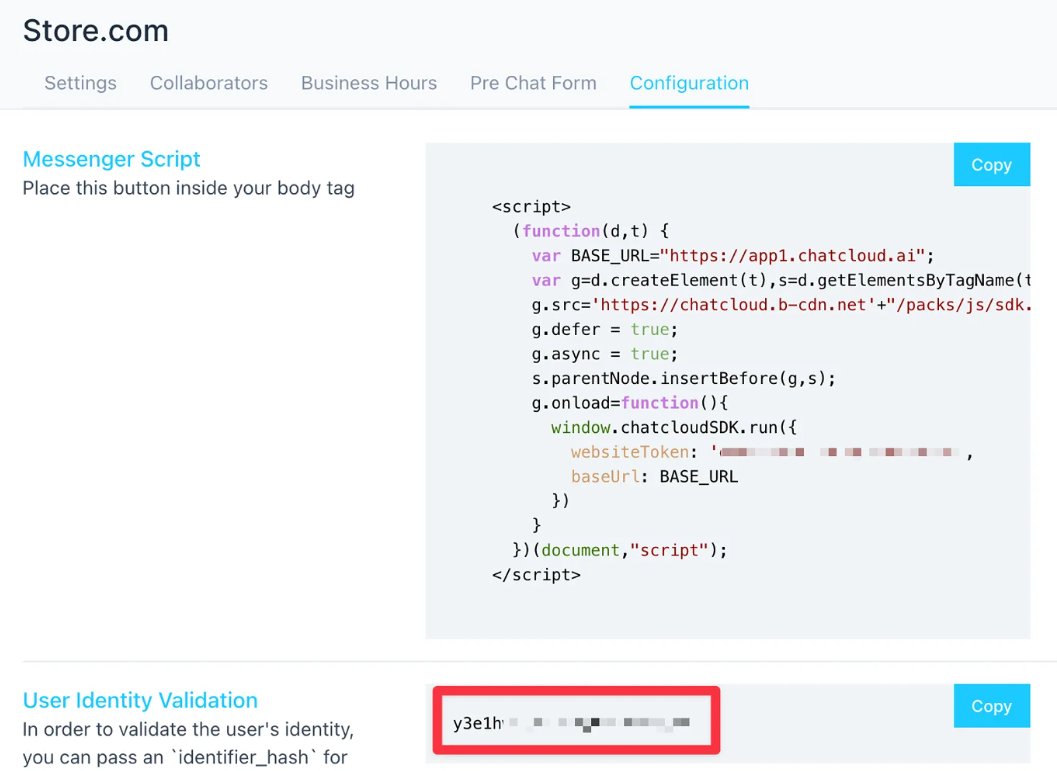Click the active Configuration tab

(689, 83)
